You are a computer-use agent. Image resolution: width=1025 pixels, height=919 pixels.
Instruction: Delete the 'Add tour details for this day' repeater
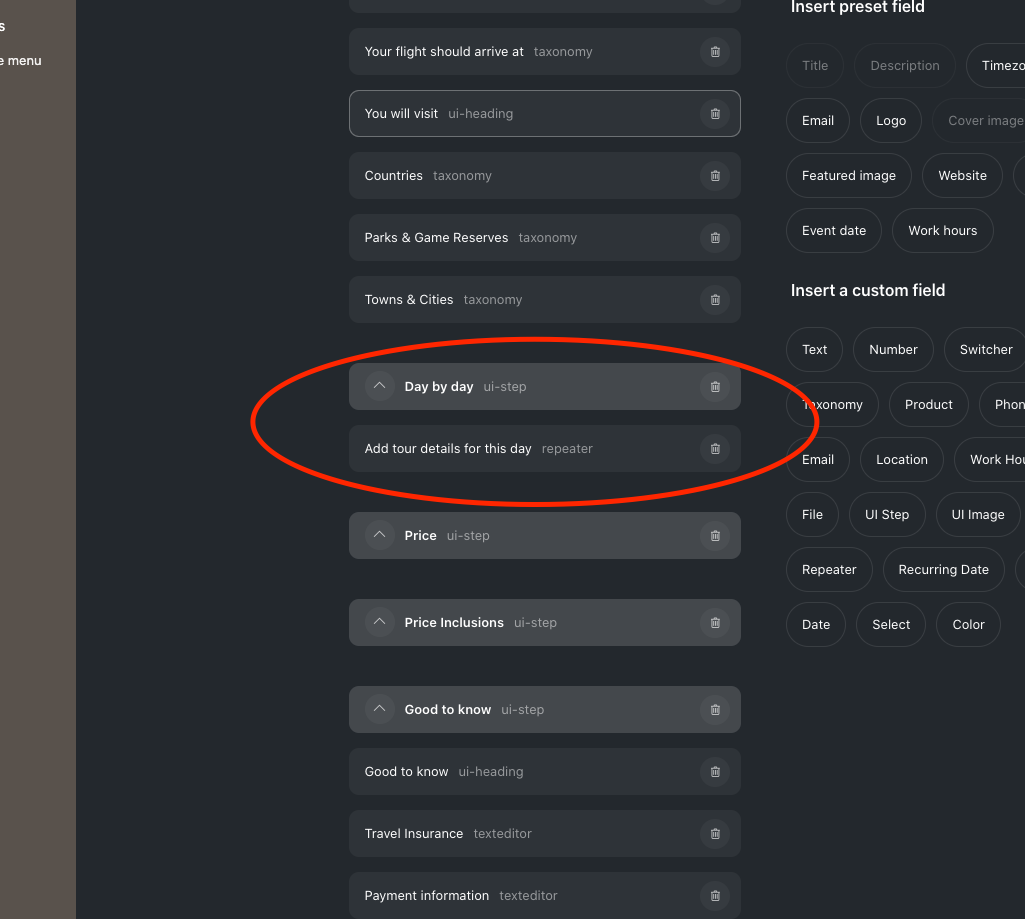715,448
